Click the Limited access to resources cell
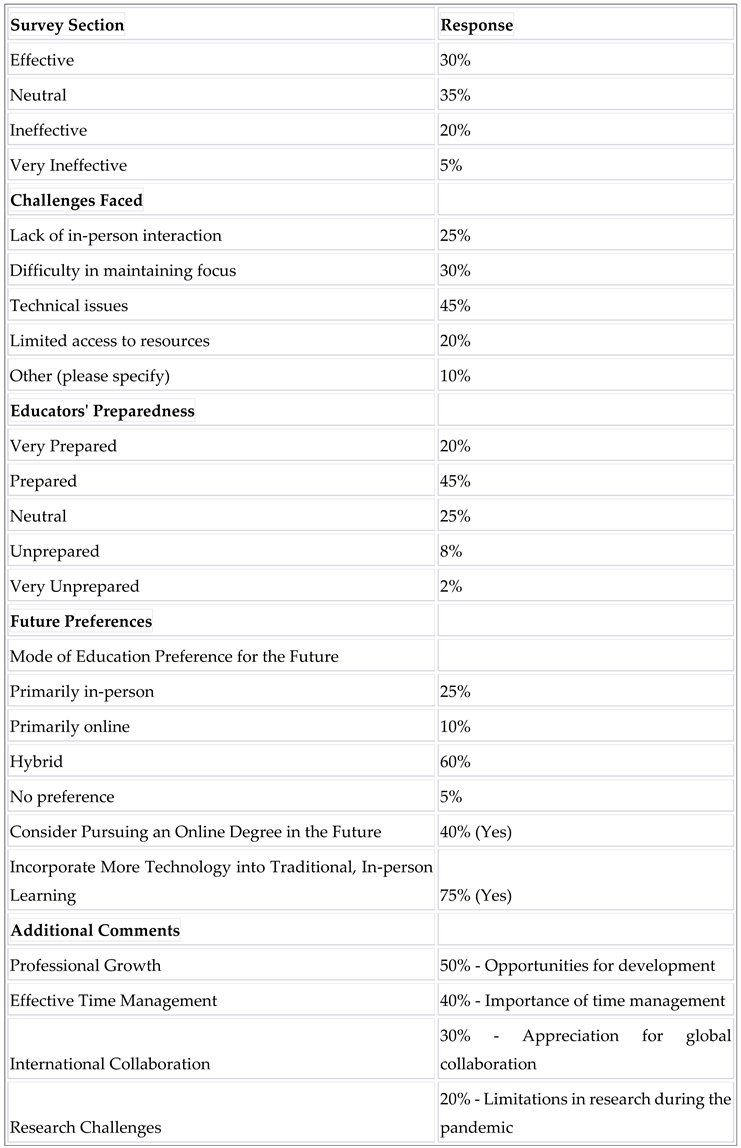Screen dimensions: 741x1148 tap(110, 340)
